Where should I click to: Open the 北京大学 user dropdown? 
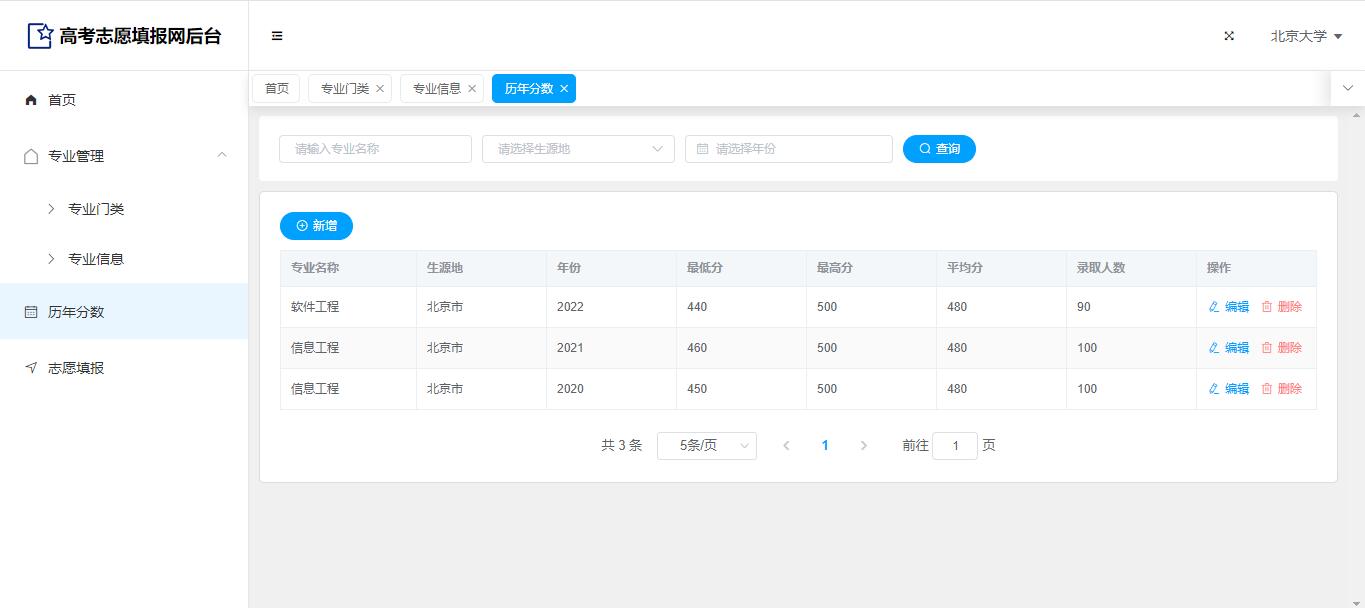pyautogui.click(x=1306, y=36)
